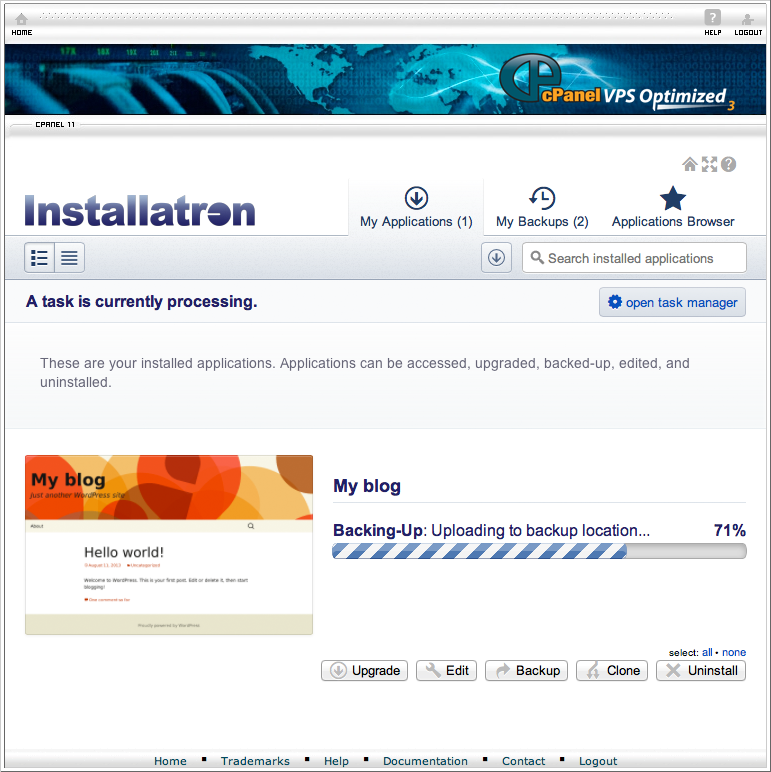Click the Upgrade button
Image resolution: width=771 pixels, height=772 pixels.
coord(364,671)
